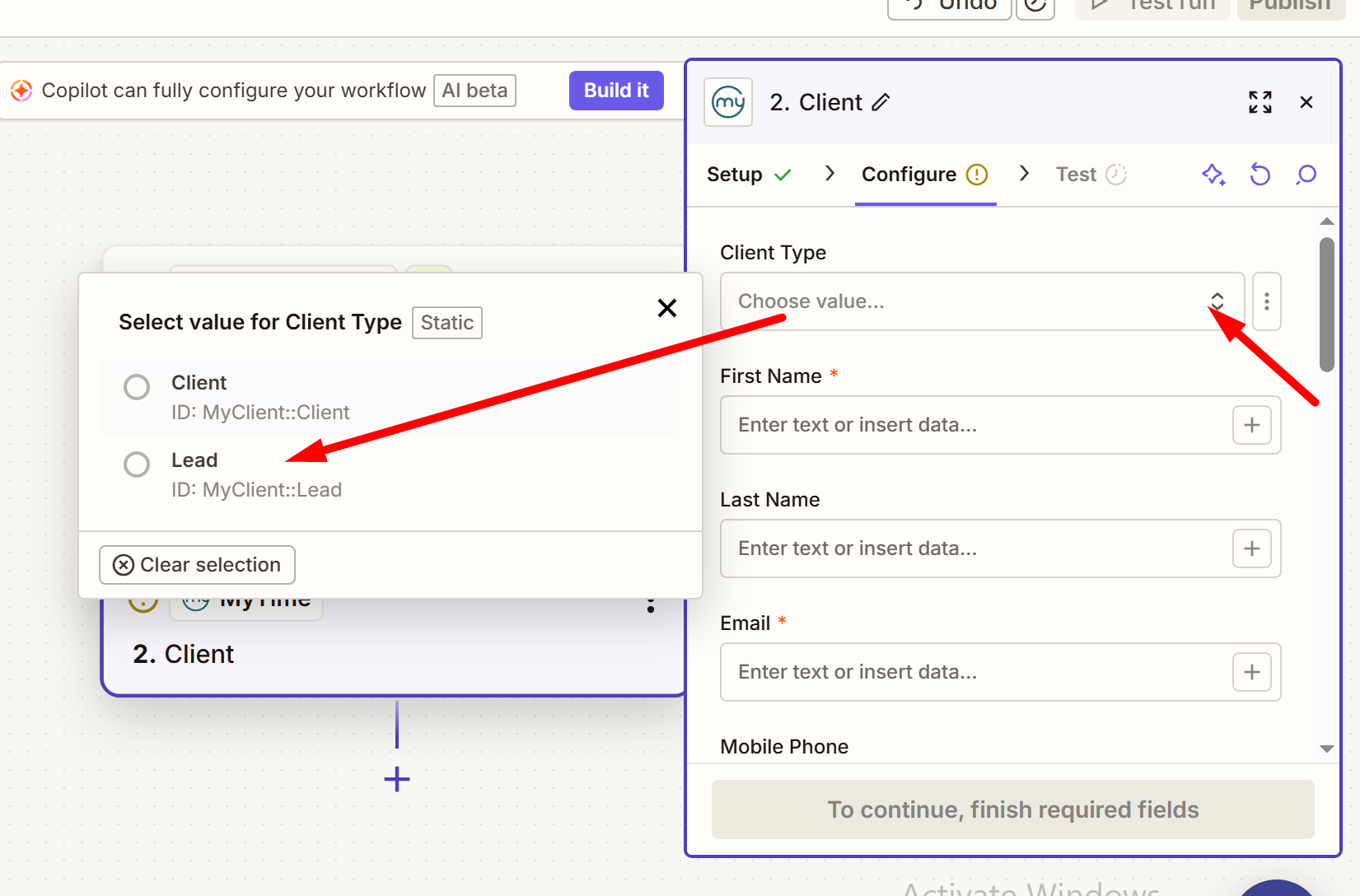
Task: Click the '2. Client' step card title
Action: coord(184,654)
